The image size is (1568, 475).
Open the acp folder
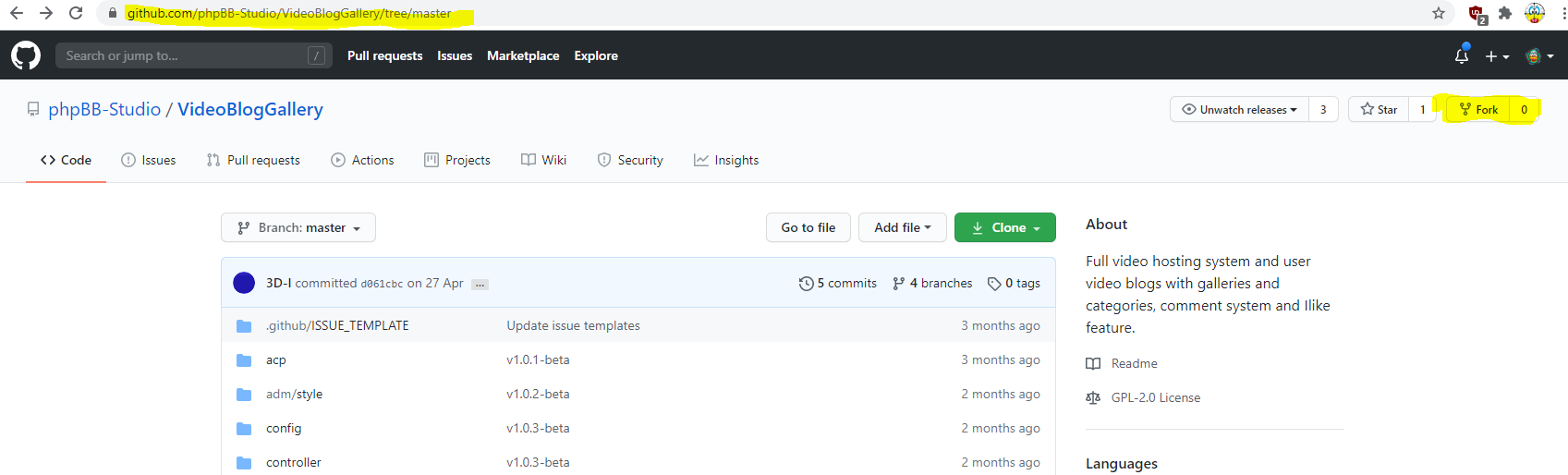coord(275,360)
